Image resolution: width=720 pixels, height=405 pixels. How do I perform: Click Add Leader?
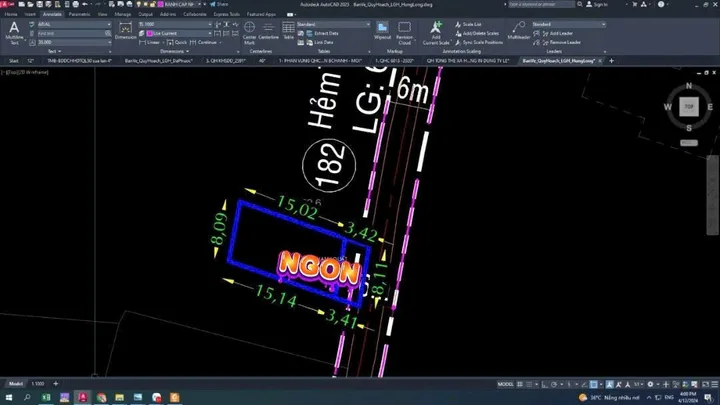tap(557, 33)
